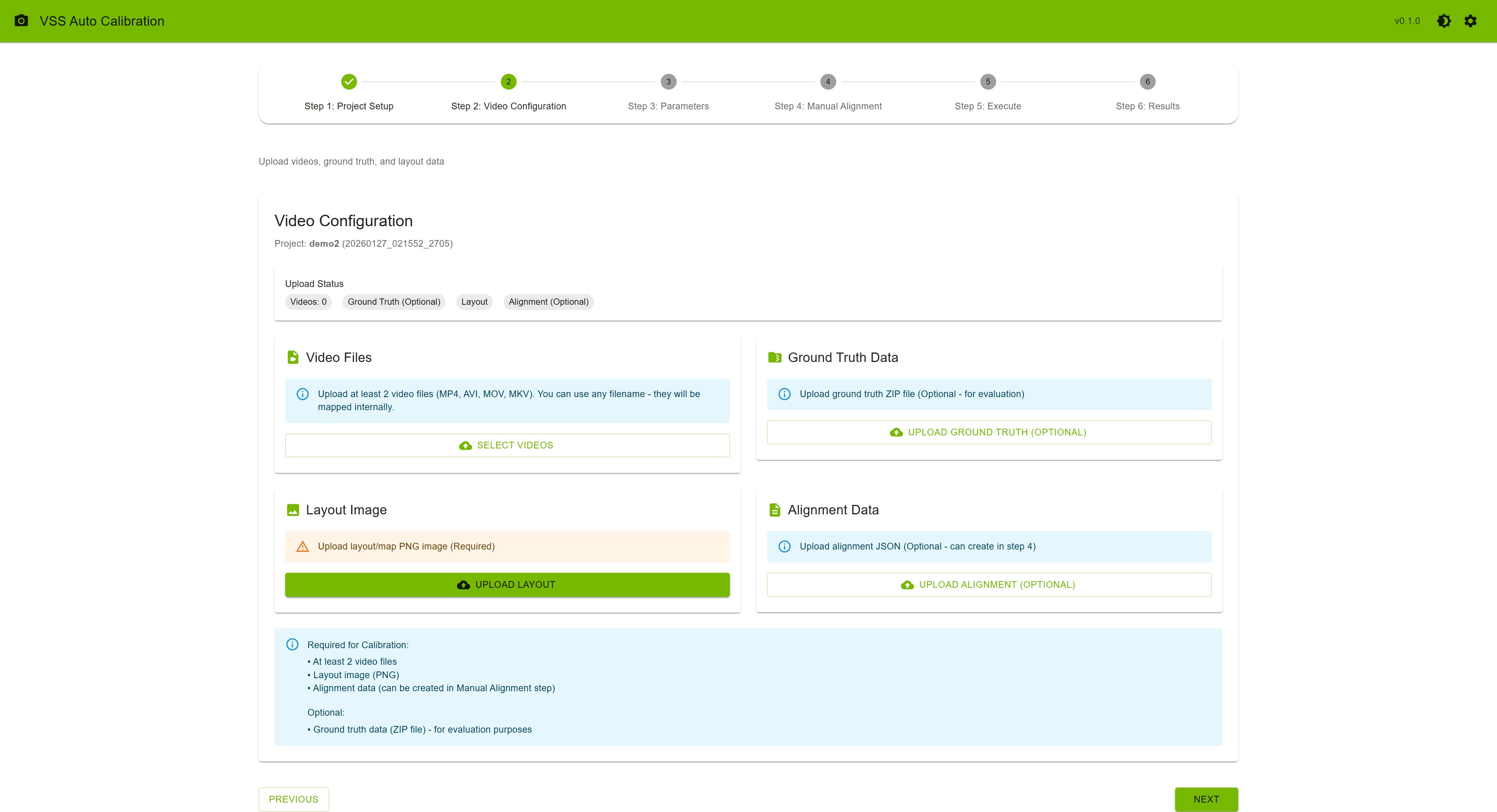
Task: Select the Videos: 0 status chip
Action: 308,302
